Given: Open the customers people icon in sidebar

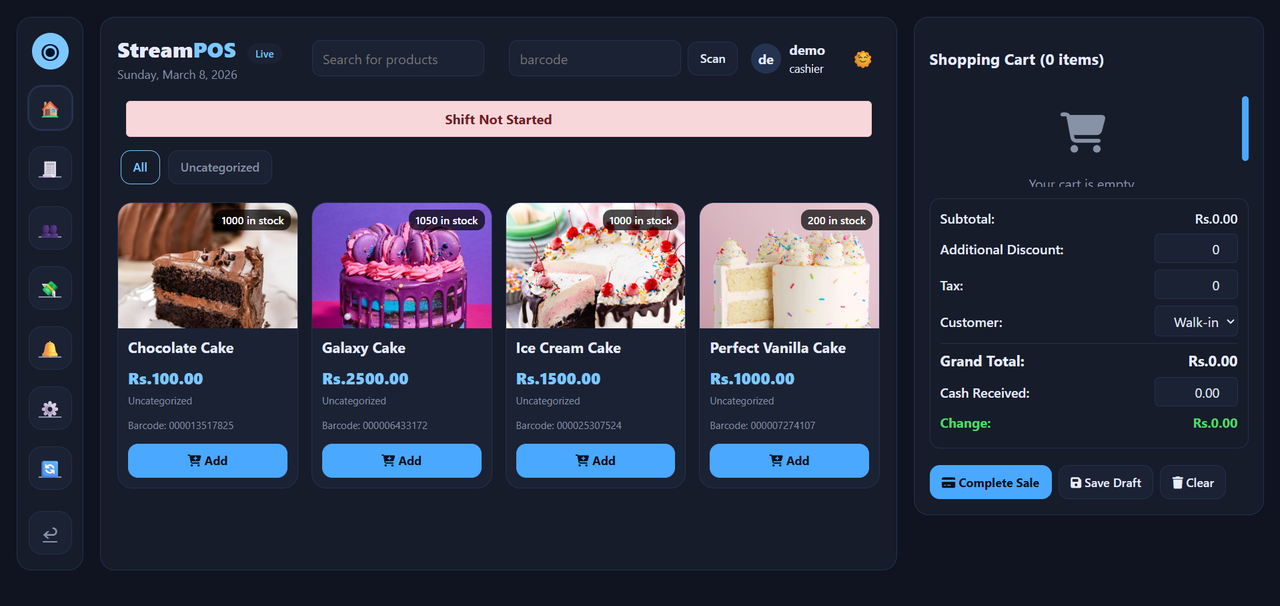Looking at the screenshot, I should click(50, 228).
